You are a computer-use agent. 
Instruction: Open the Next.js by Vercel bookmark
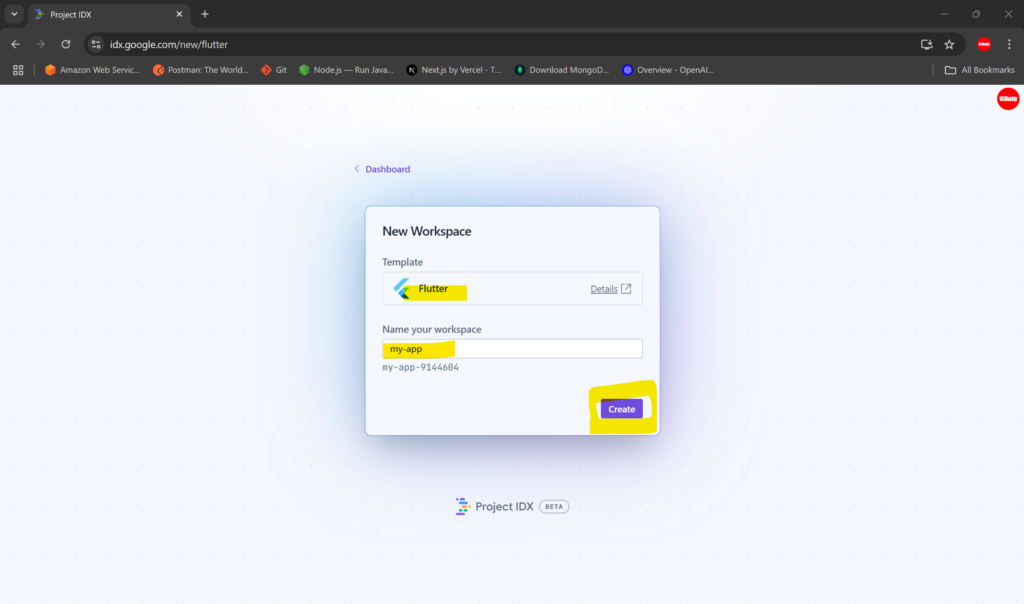pyautogui.click(x=454, y=70)
